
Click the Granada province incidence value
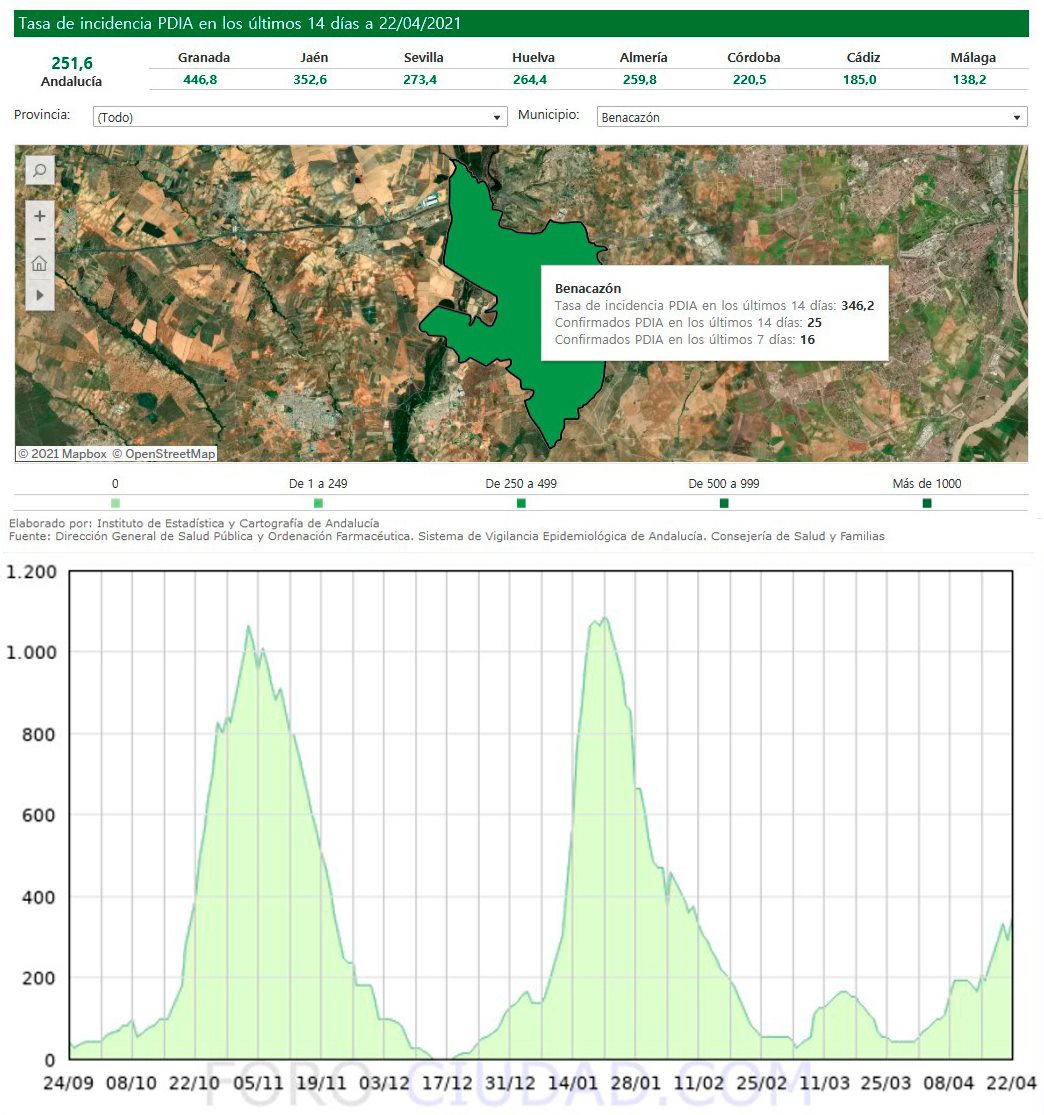coord(204,80)
